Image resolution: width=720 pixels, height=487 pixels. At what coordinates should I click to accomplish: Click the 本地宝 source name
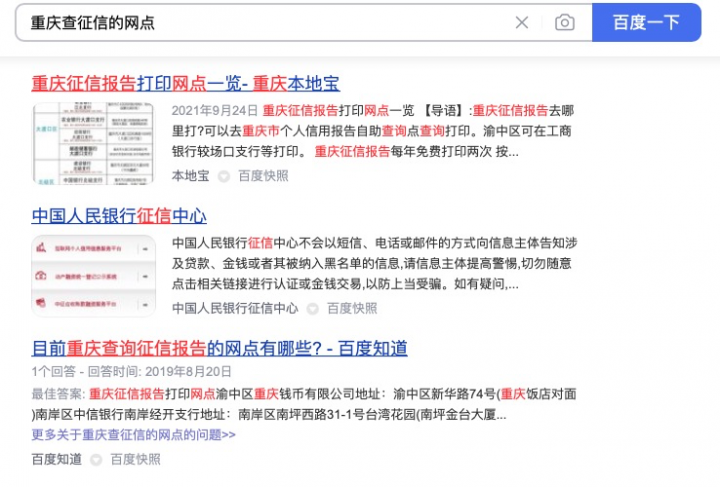(190, 176)
